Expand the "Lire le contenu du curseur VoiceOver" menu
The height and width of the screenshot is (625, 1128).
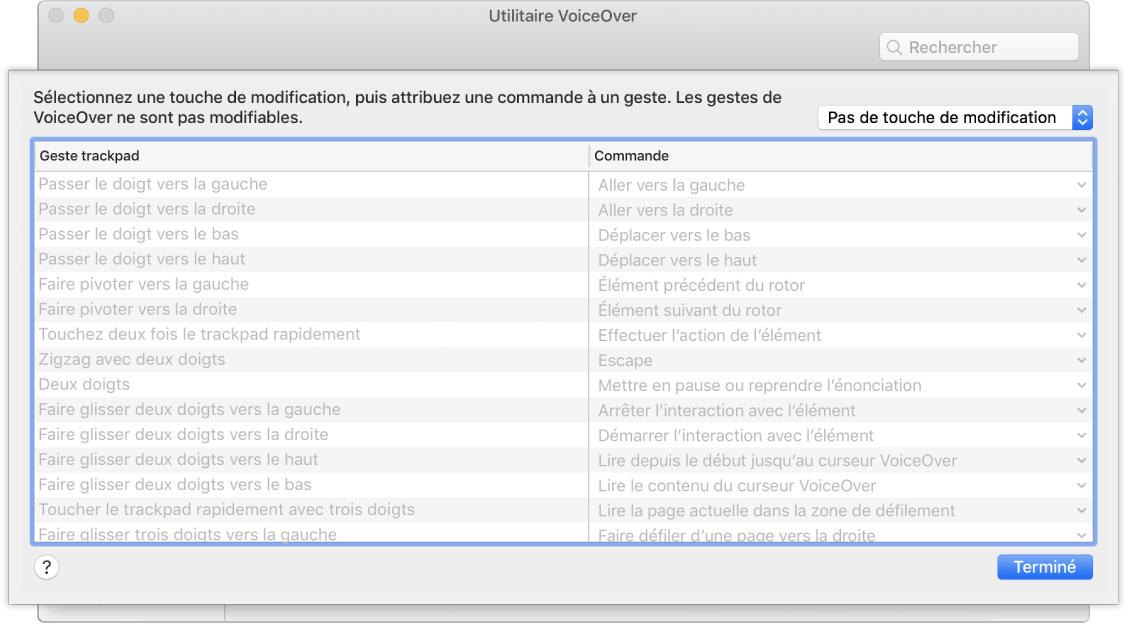click(1081, 484)
